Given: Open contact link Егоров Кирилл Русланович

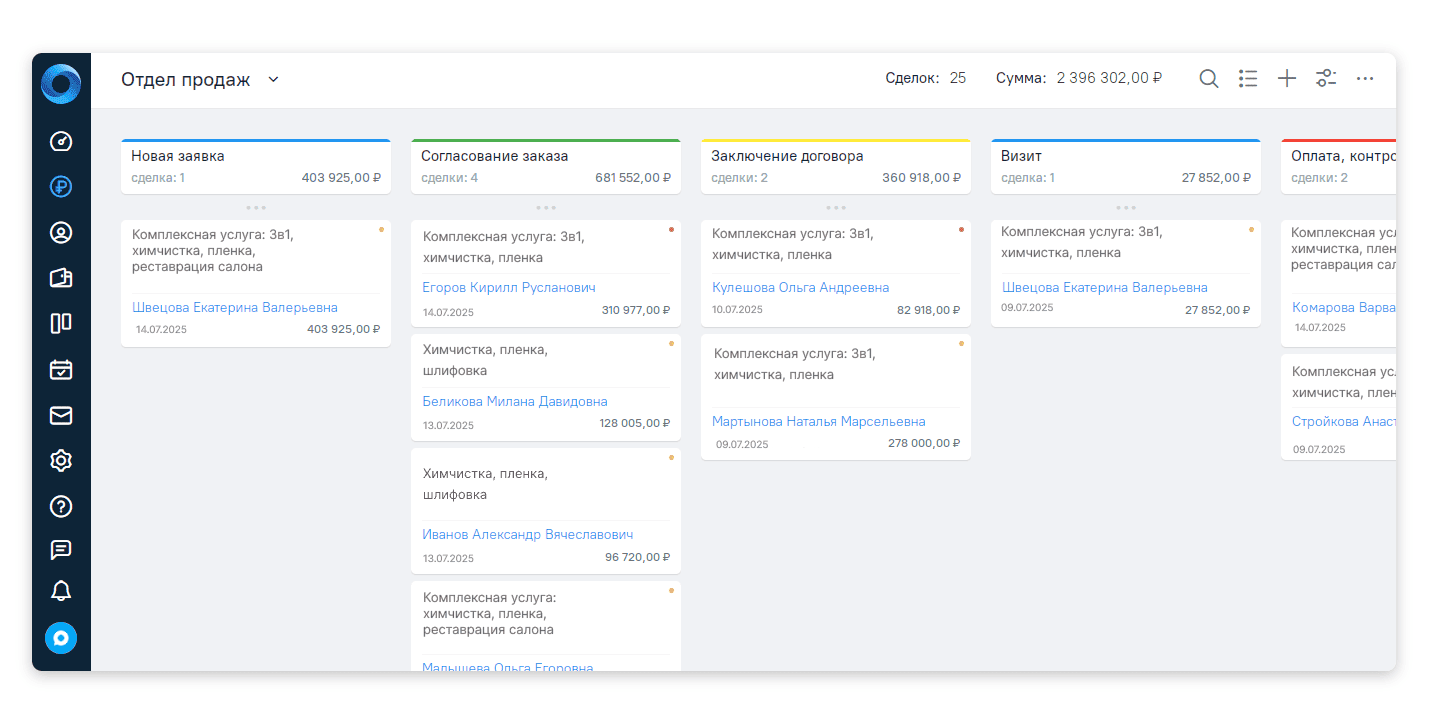Looking at the screenshot, I should tap(509, 288).
